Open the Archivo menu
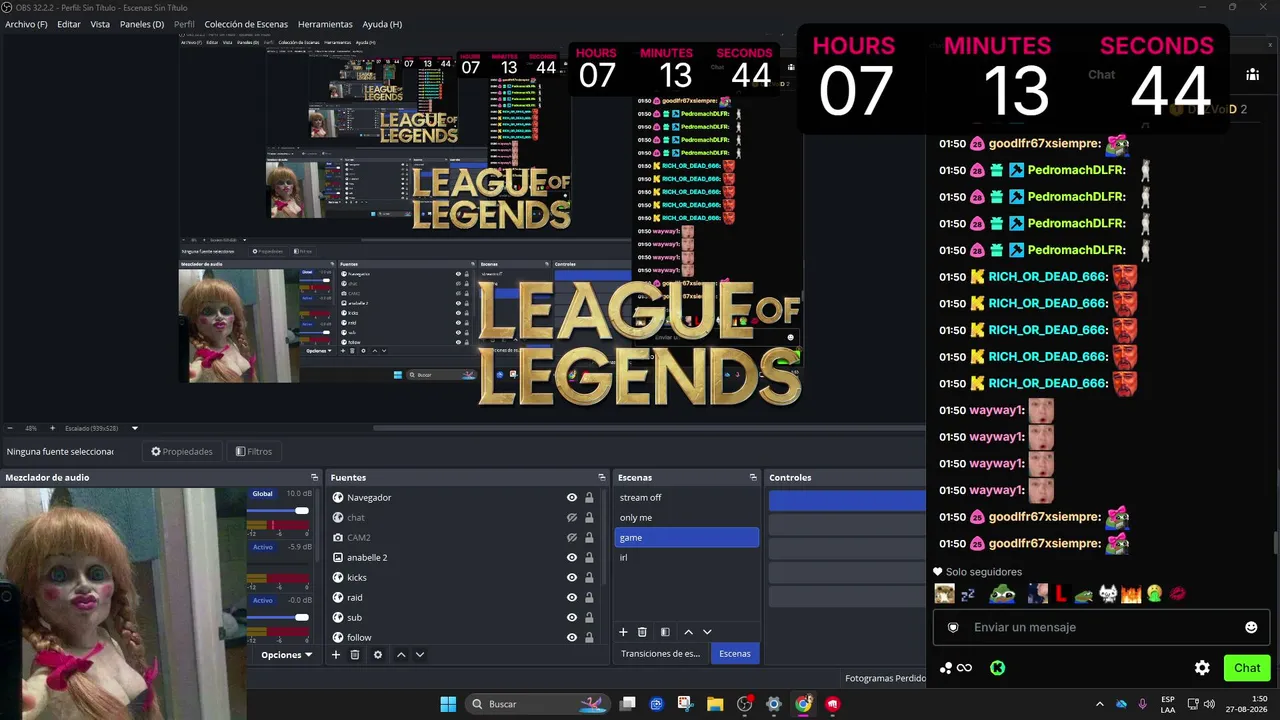 tap(26, 24)
